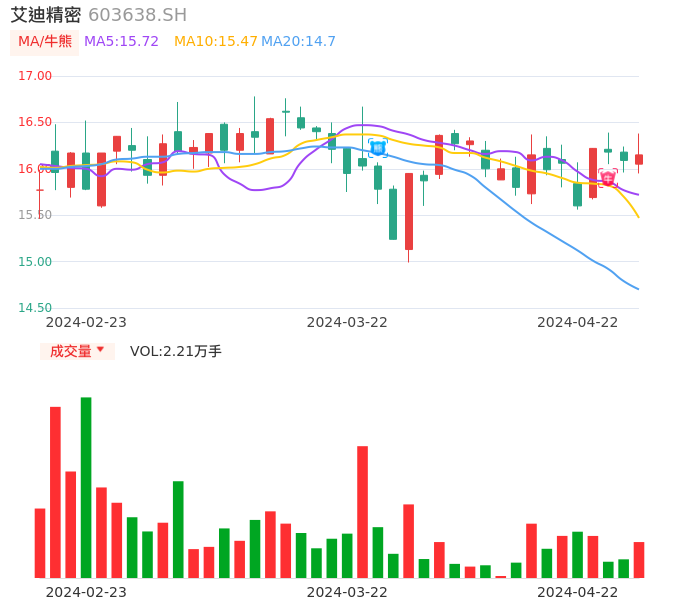This screenshot has width=686, height=606.
Task: Select the tallest green volume bar
Action: pos(86,487)
